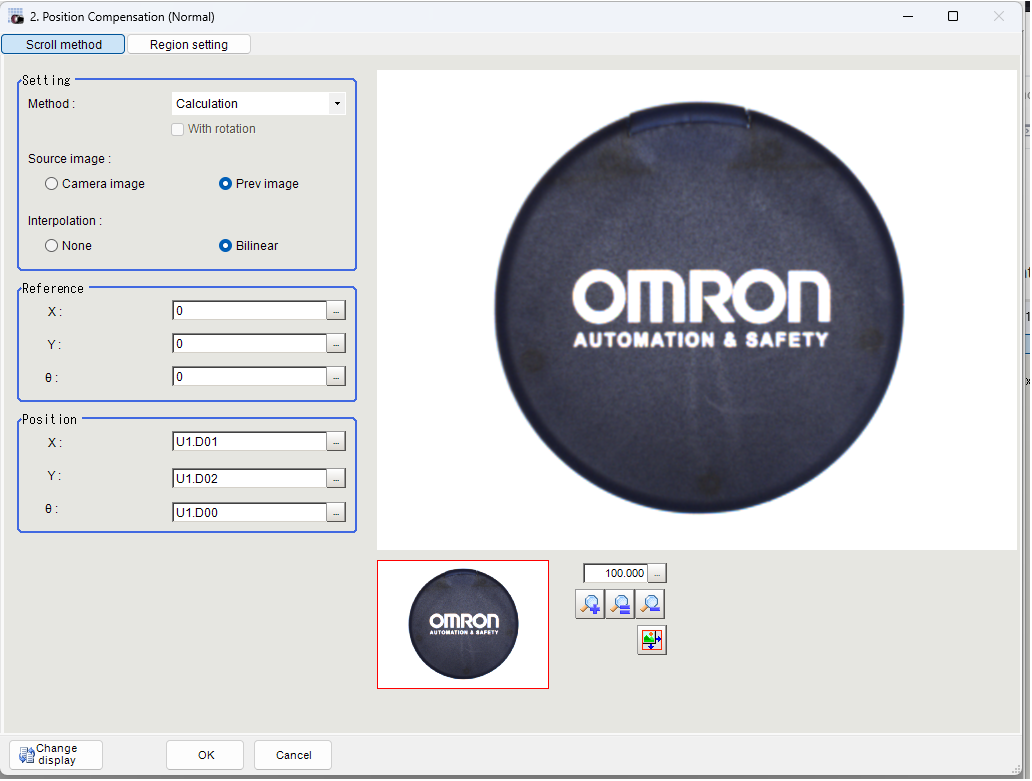The height and width of the screenshot is (781, 1032).
Task: Open expression editor for Reference Y
Action: [336, 343]
